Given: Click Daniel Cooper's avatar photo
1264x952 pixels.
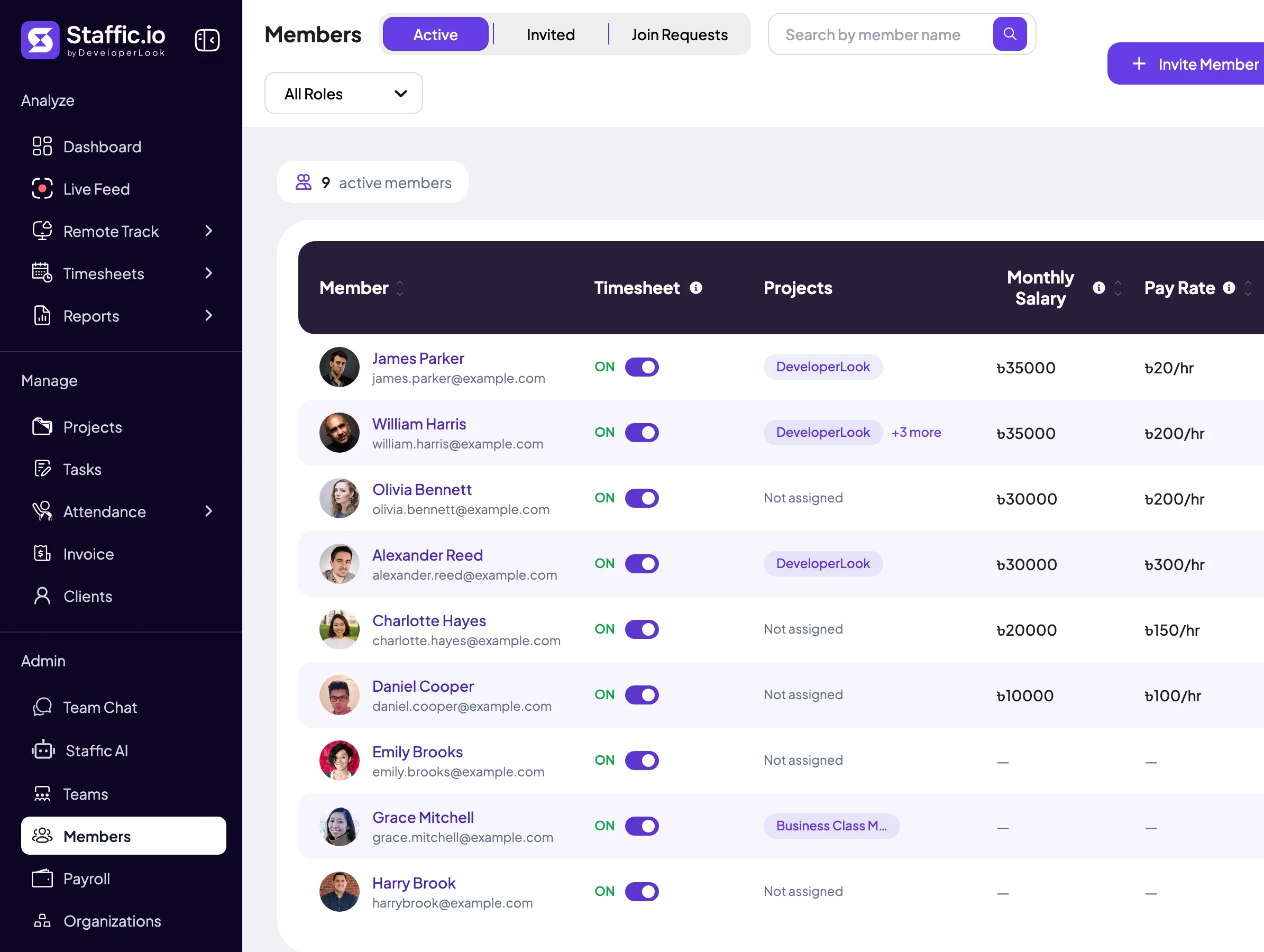Looking at the screenshot, I should 340,695.
